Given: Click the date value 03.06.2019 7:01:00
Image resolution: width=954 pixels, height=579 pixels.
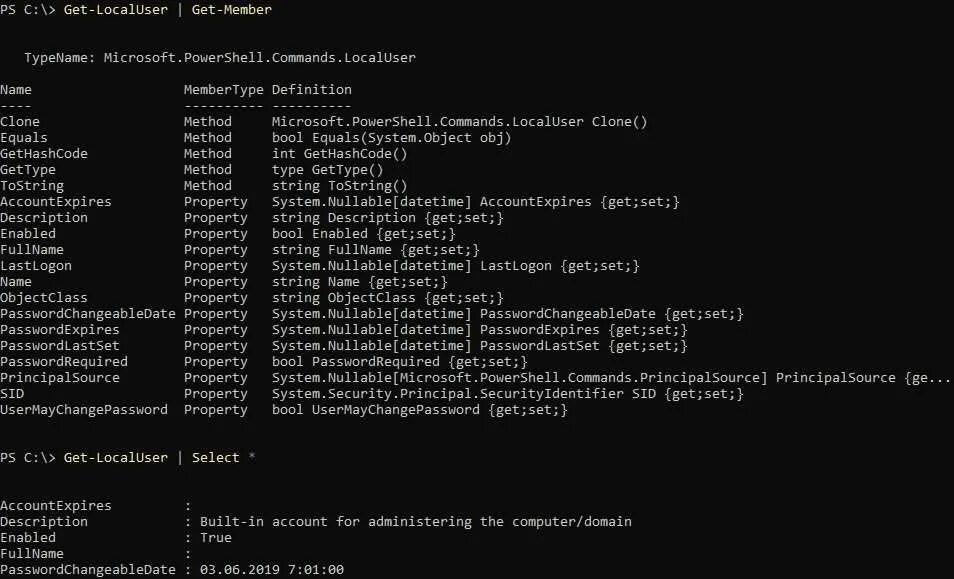Looking at the screenshot, I should tap(272, 570).
